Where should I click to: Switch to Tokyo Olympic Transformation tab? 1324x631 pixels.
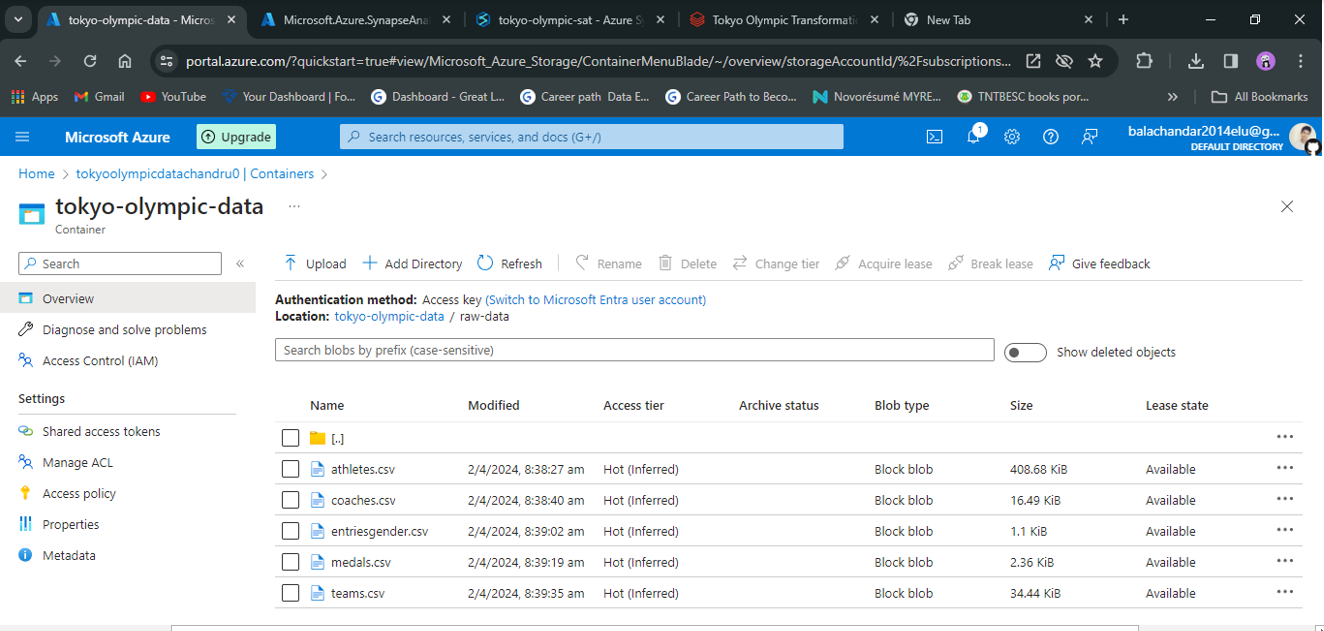click(784, 19)
